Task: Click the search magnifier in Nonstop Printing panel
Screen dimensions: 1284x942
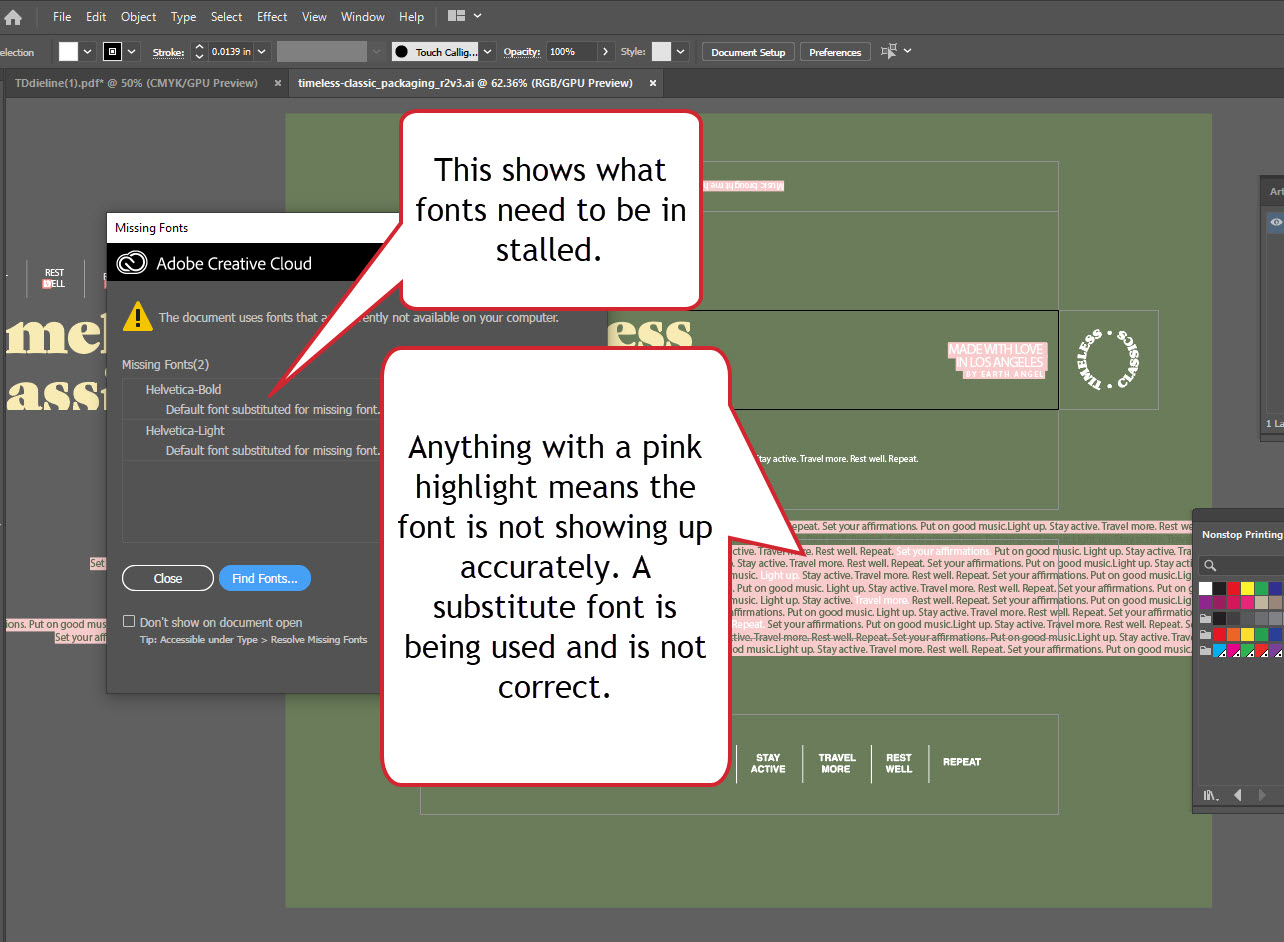Action: tap(1210, 566)
